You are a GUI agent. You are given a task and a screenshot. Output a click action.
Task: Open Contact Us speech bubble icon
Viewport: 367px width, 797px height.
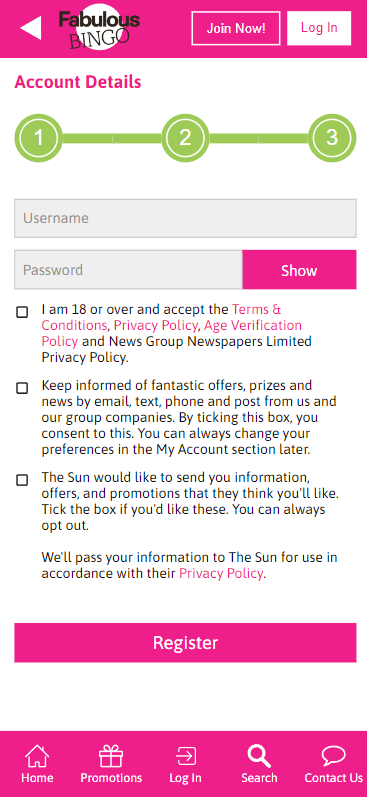(333, 756)
